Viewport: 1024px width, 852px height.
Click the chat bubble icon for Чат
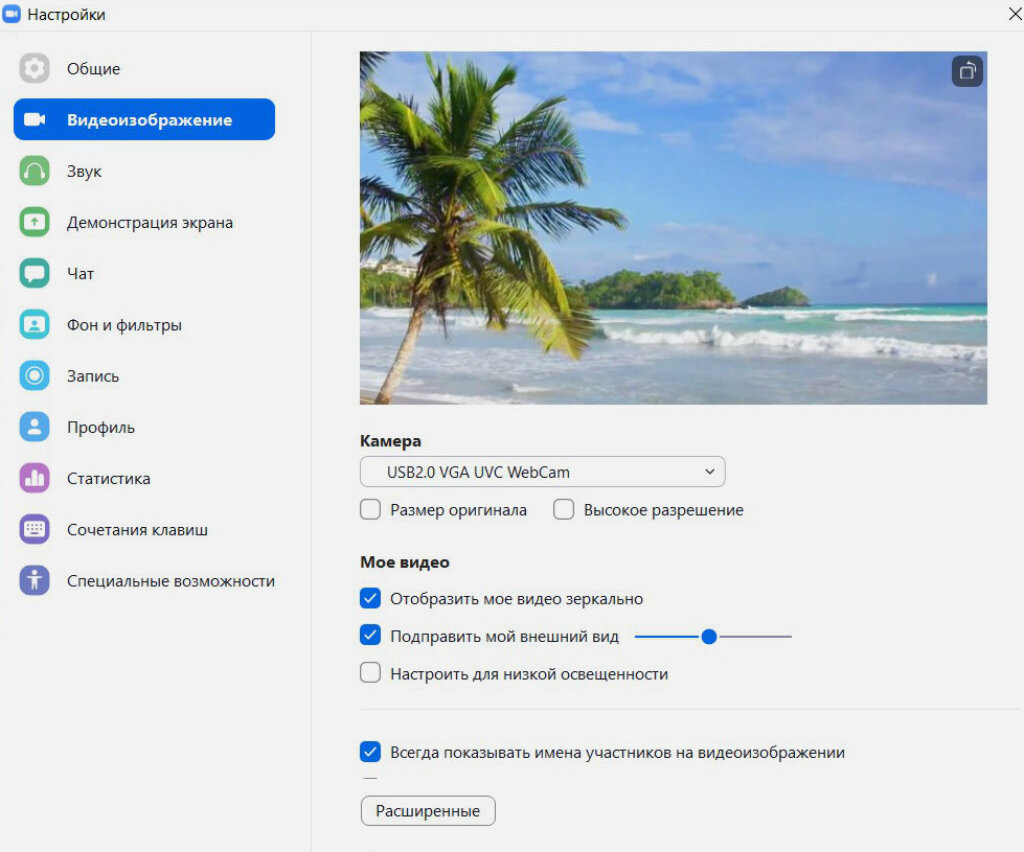point(34,273)
